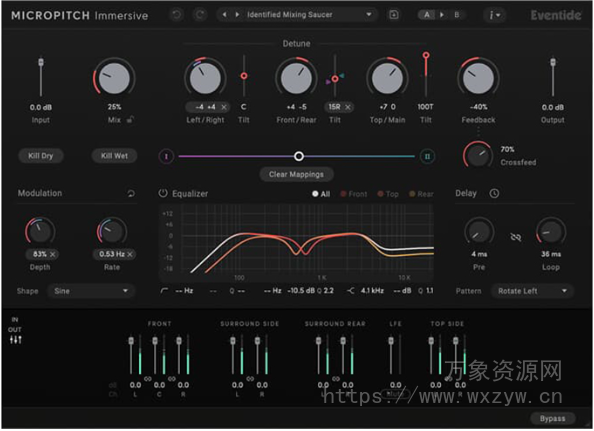Click the Front L channel fader
594x431 pixels.
(x=131, y=341)
